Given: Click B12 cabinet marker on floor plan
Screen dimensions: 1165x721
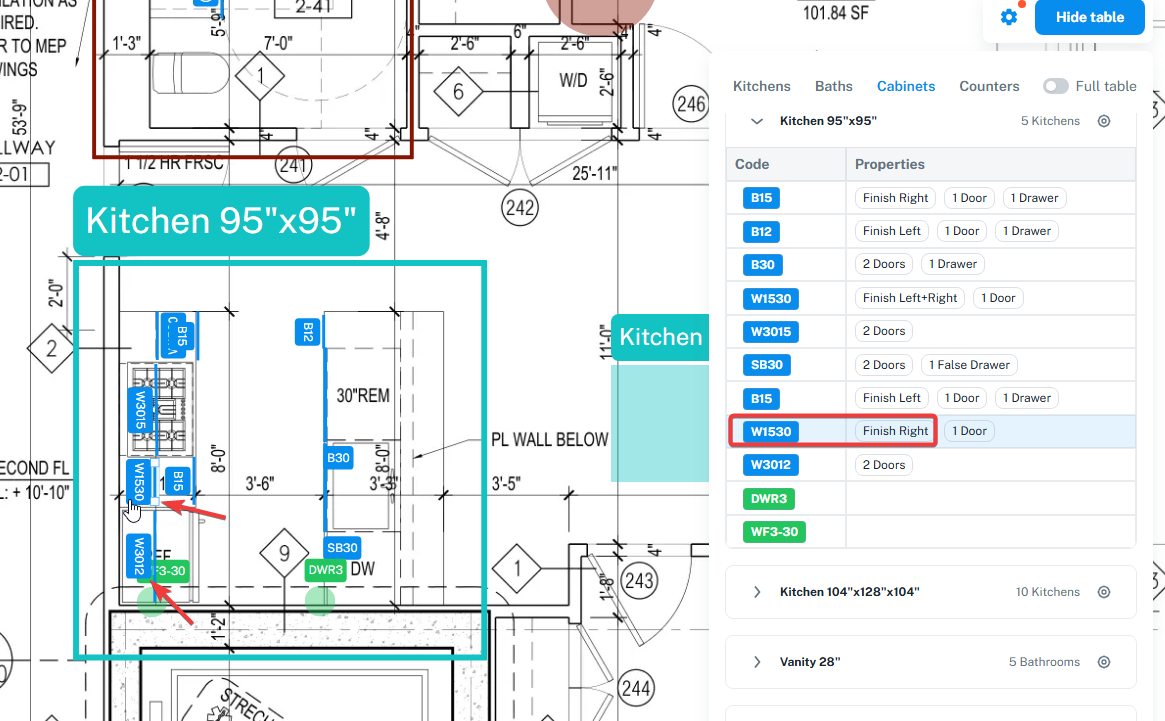Looking at the screenshot, I should 308,332.
